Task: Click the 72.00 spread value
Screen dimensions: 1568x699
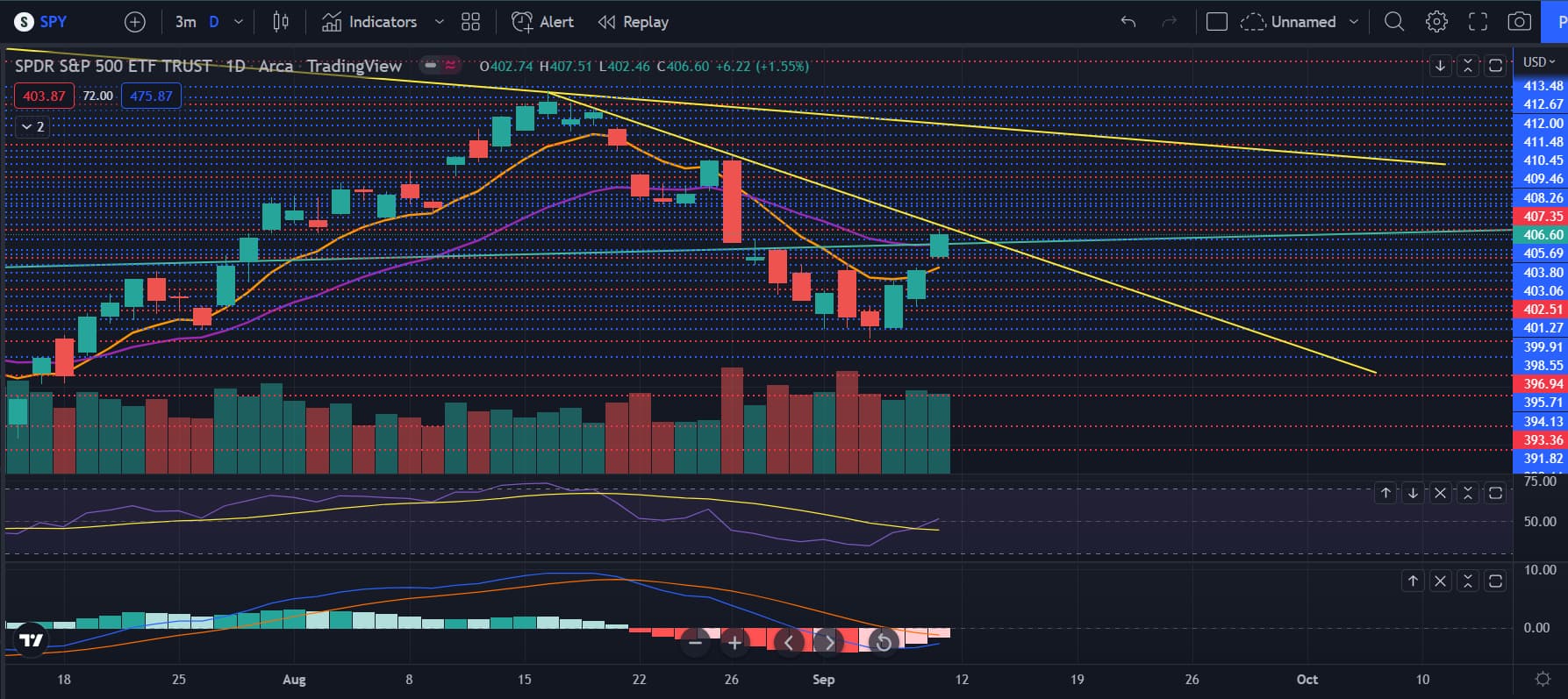Action: 97,96
